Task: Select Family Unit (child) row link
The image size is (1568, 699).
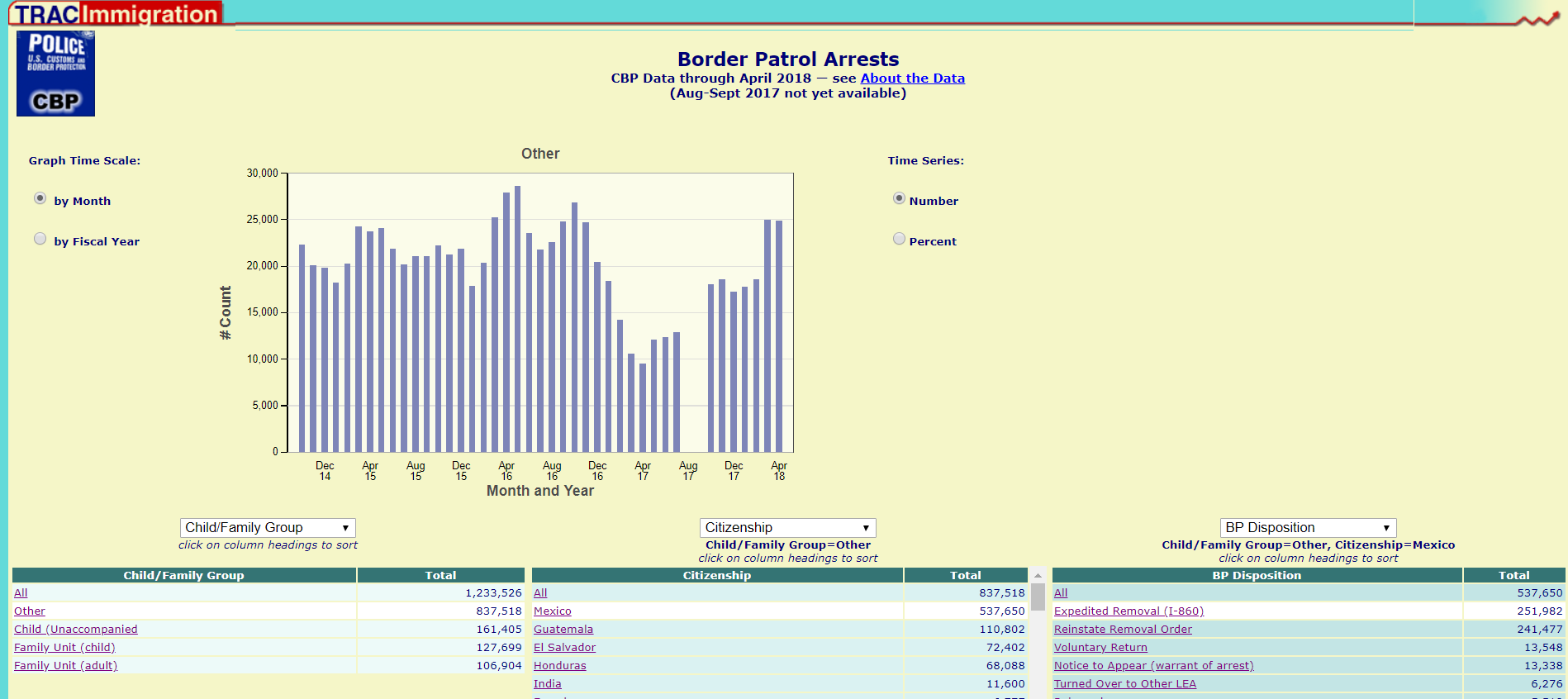Action: pos(64,648)
